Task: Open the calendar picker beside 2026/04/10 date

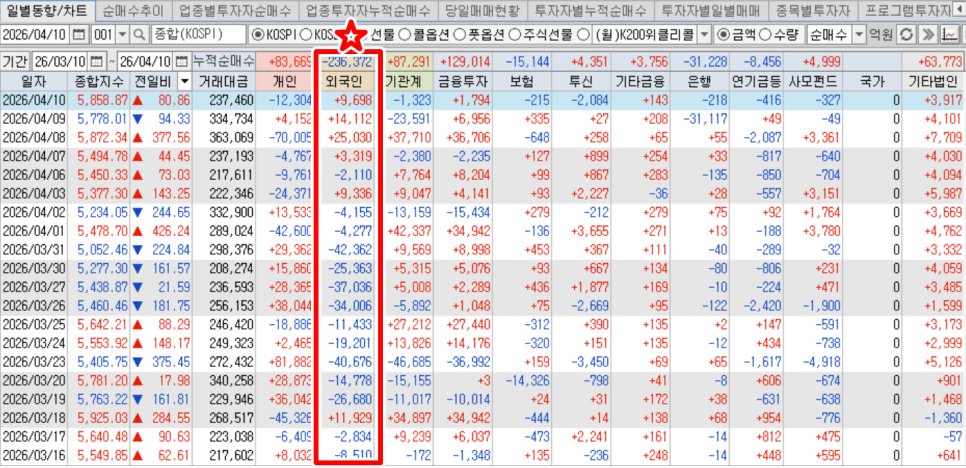Action: point(79,34)
